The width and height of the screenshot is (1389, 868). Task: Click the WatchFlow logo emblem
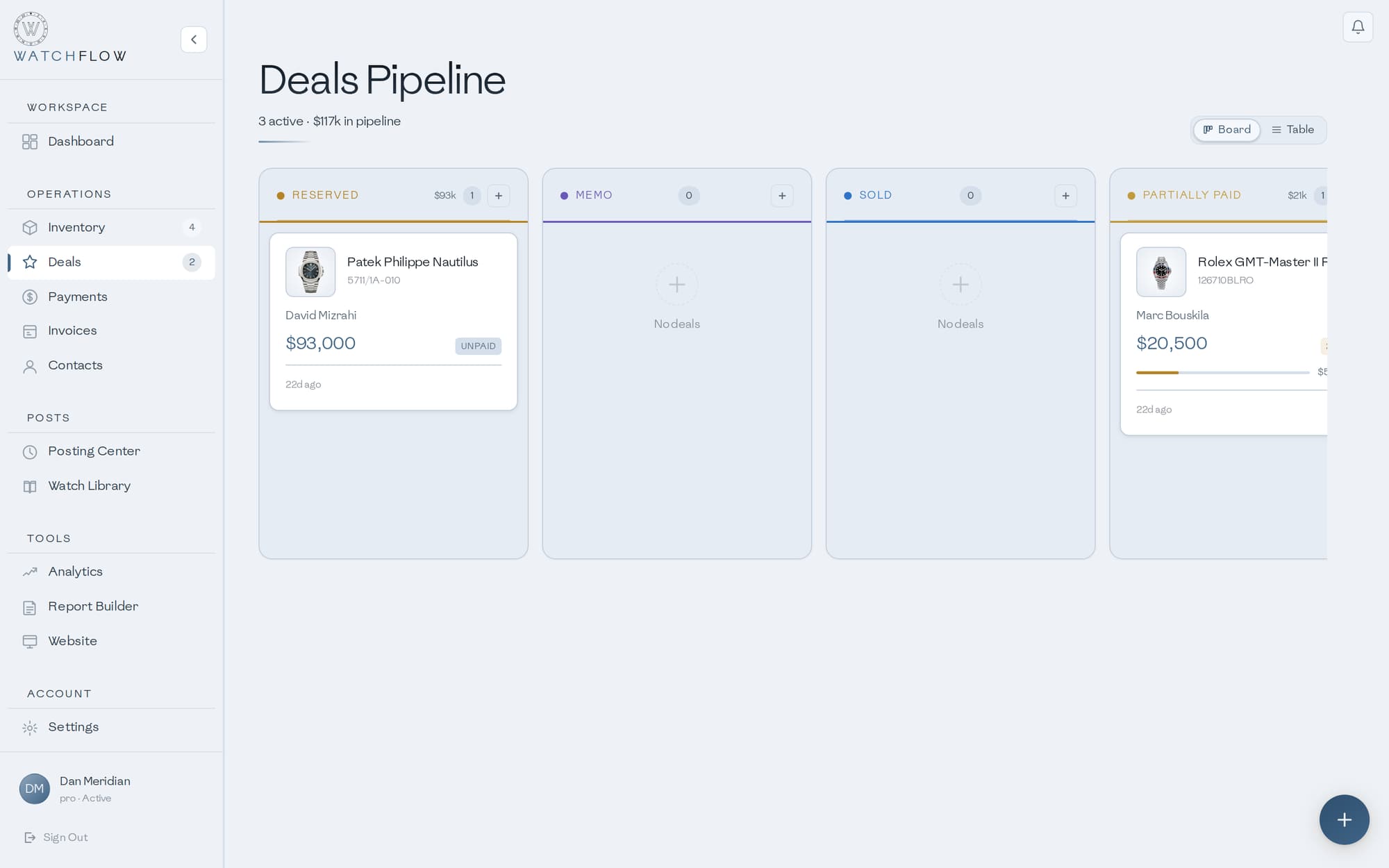31,28
